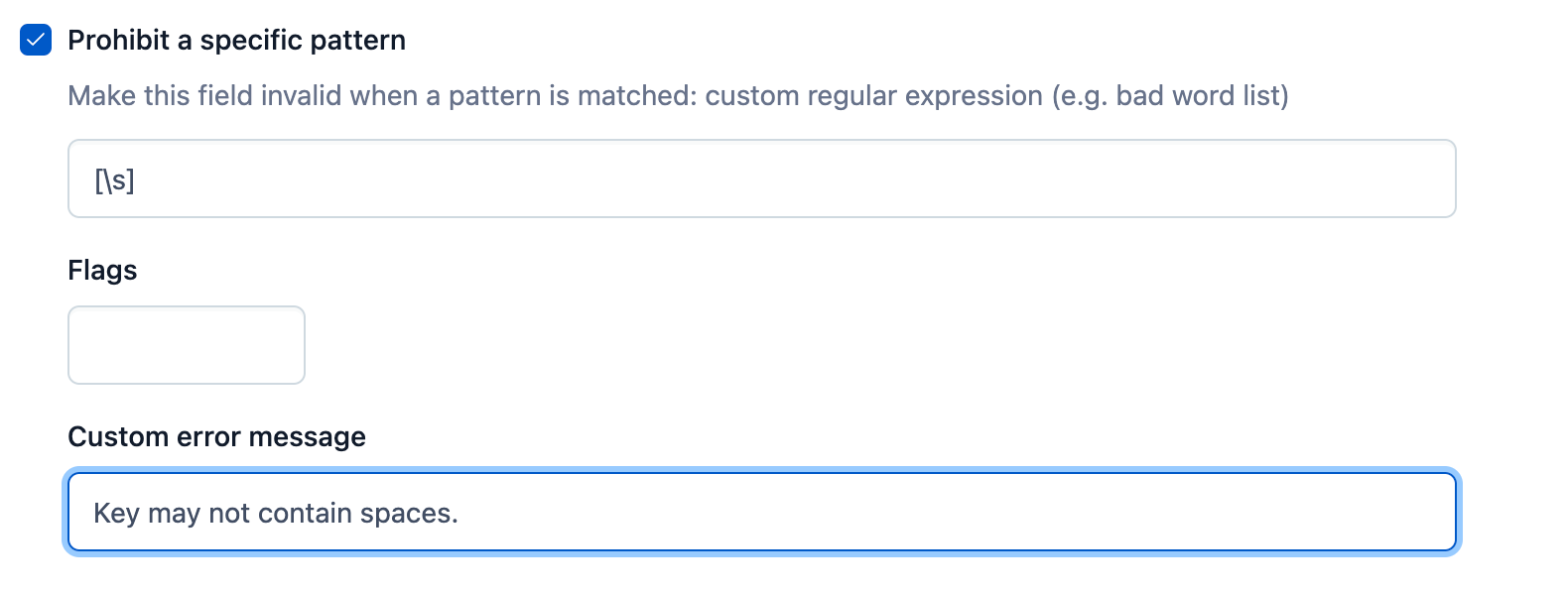The width and height of the screenshot is (1568, 593).
Task: Click the "Custom error message" field label
Action: pyautogui.click(x=216, y=436)
